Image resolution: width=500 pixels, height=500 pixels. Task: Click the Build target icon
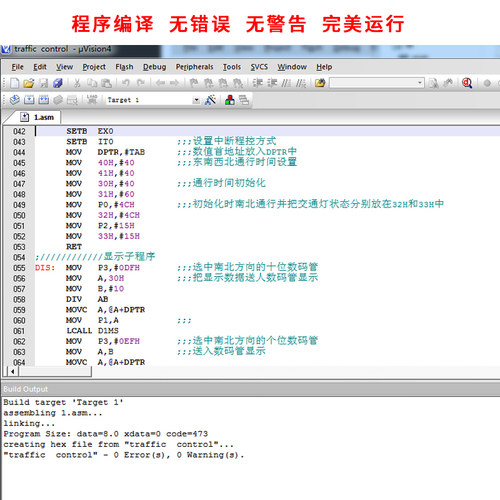(x=29, y=100)
